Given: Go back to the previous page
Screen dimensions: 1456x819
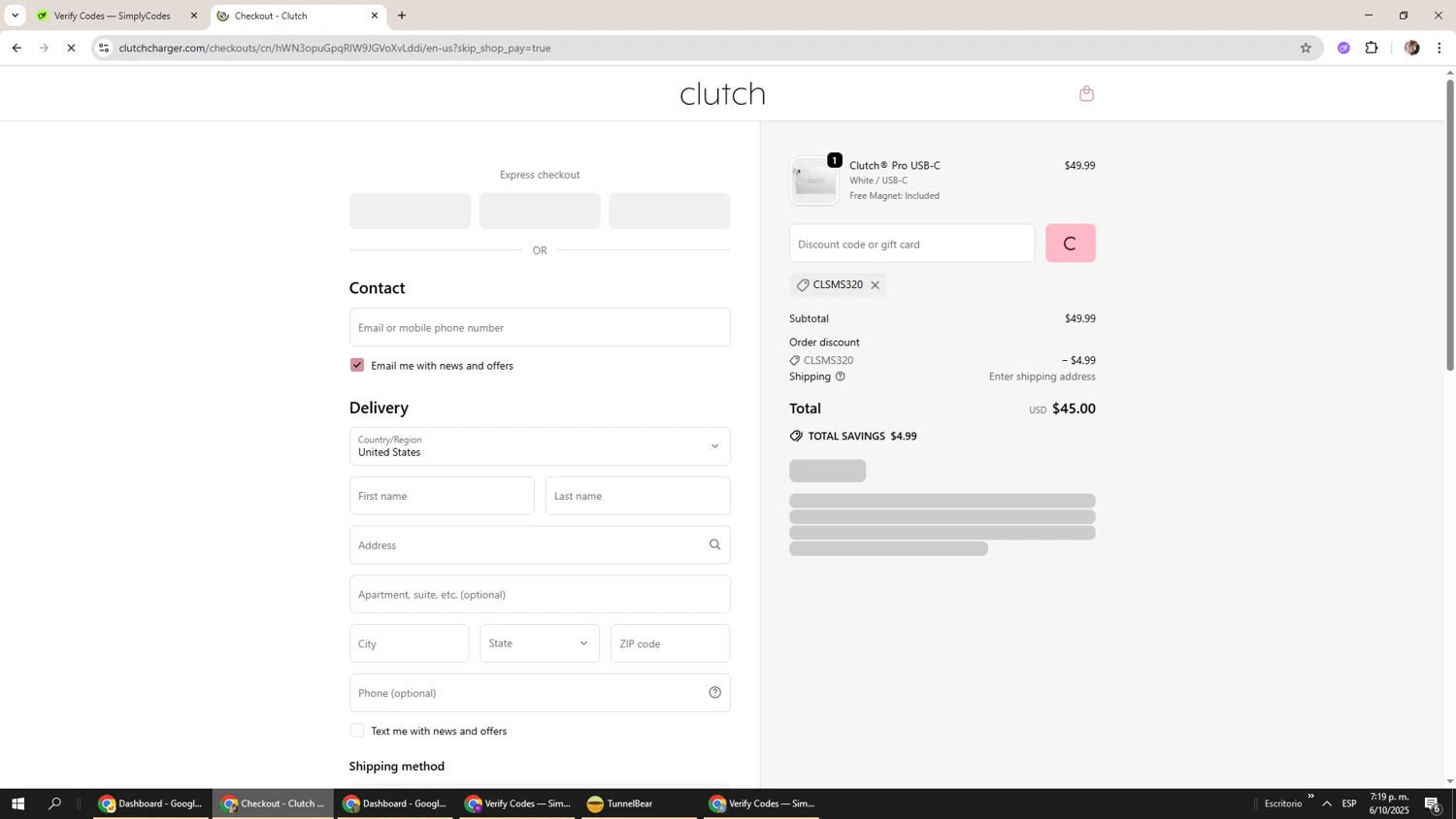Looking at the screenshot, I should pos(17,48).
